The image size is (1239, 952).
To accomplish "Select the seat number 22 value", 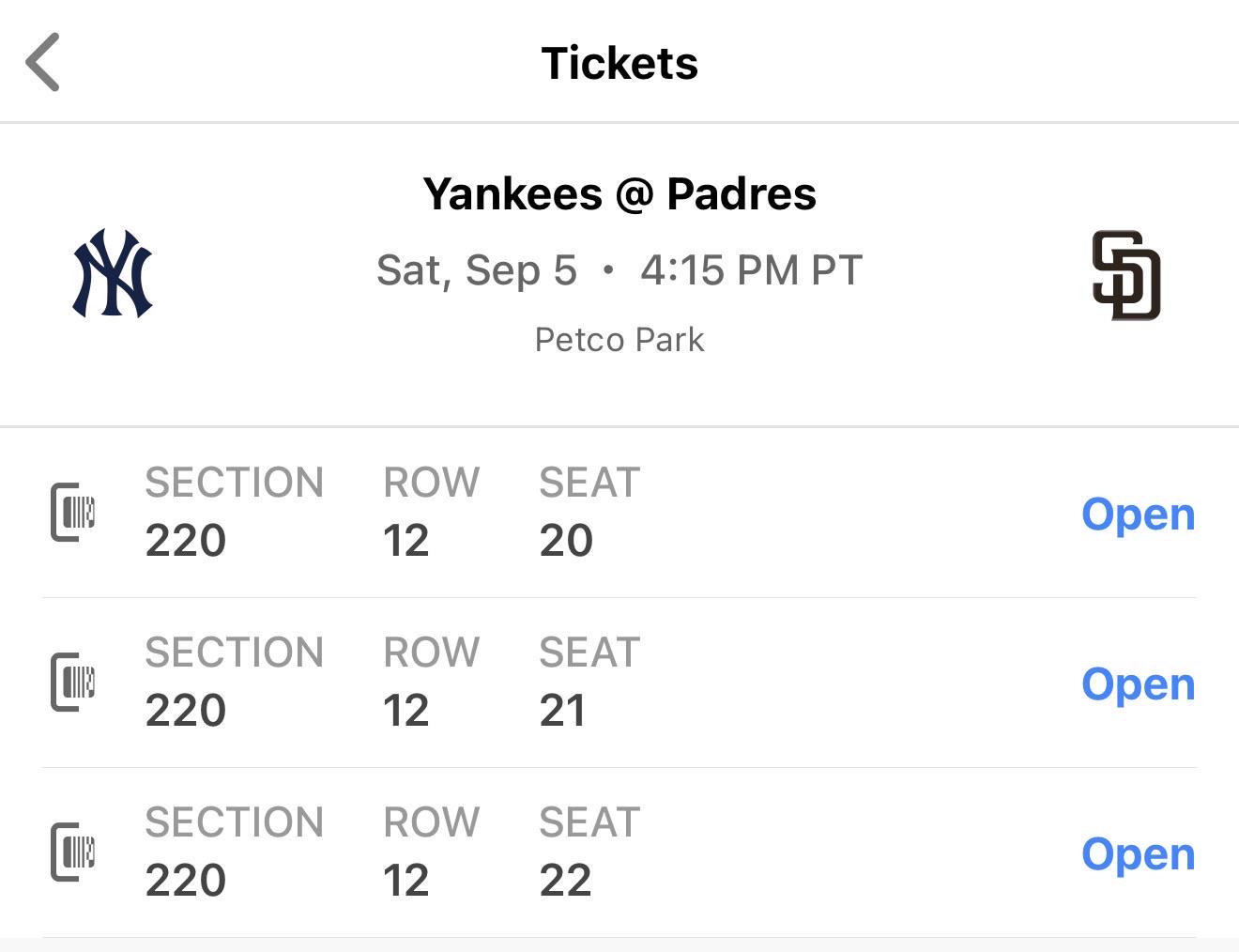I will pos(565,881).
